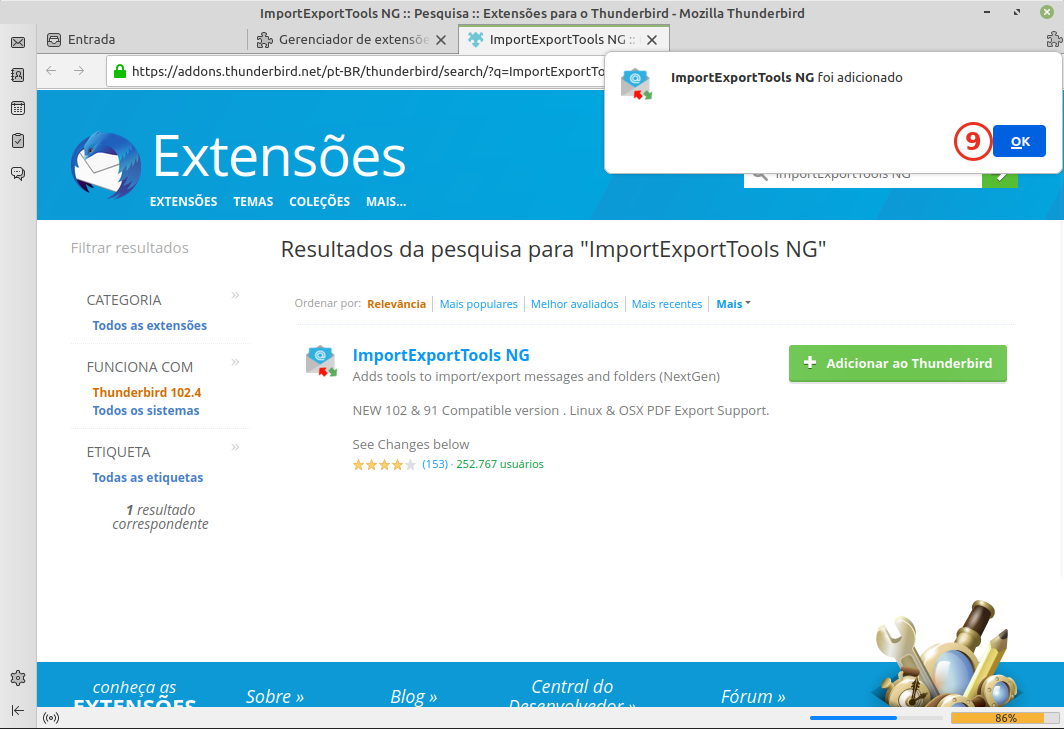
Task: Open Settings via the gear icon
Action: click(x=18, y=677)
